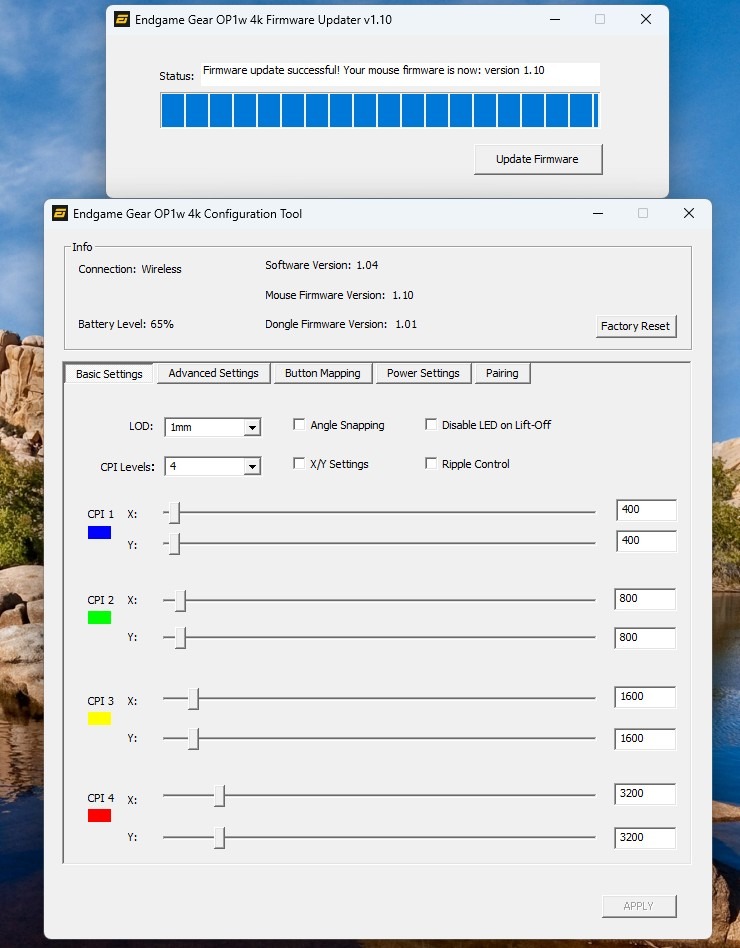Click the CPI 1 X value field
740x948 pixels.
(646, 510)
